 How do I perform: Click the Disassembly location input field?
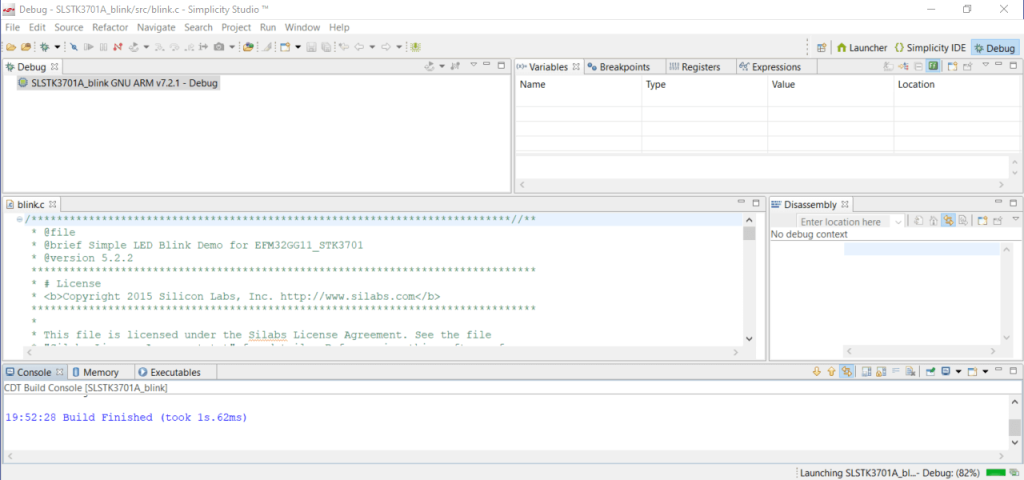(843, 222)
